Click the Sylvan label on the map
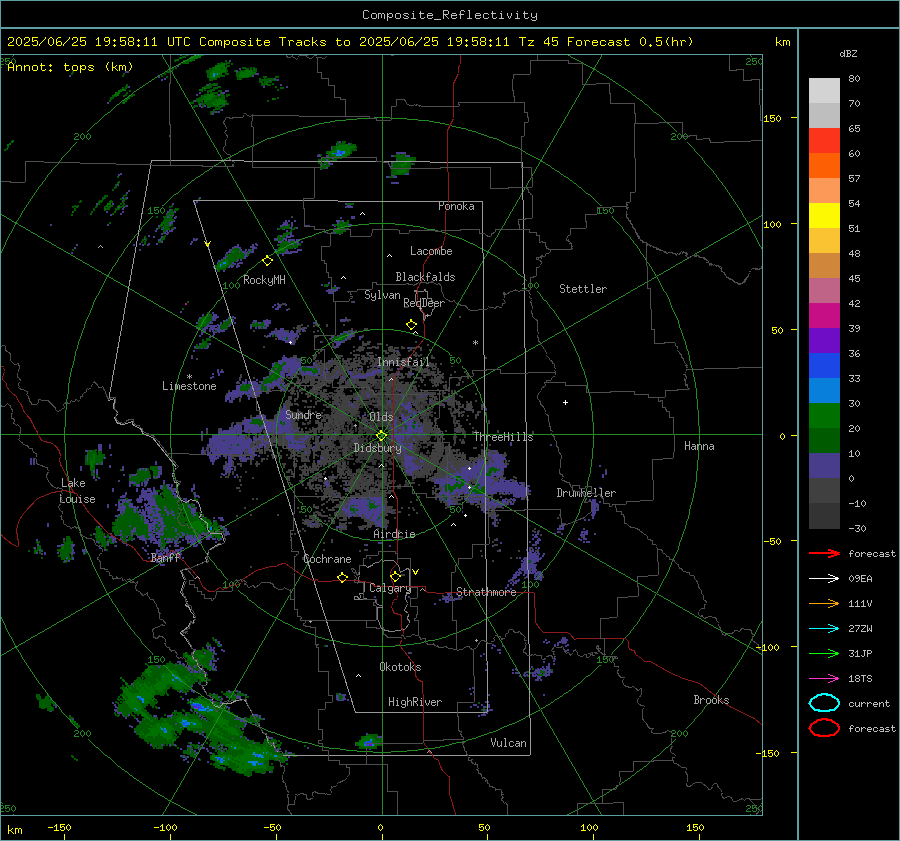Image resolution: width=900 pixels, height=841 pixels. [x=382, y=295]
